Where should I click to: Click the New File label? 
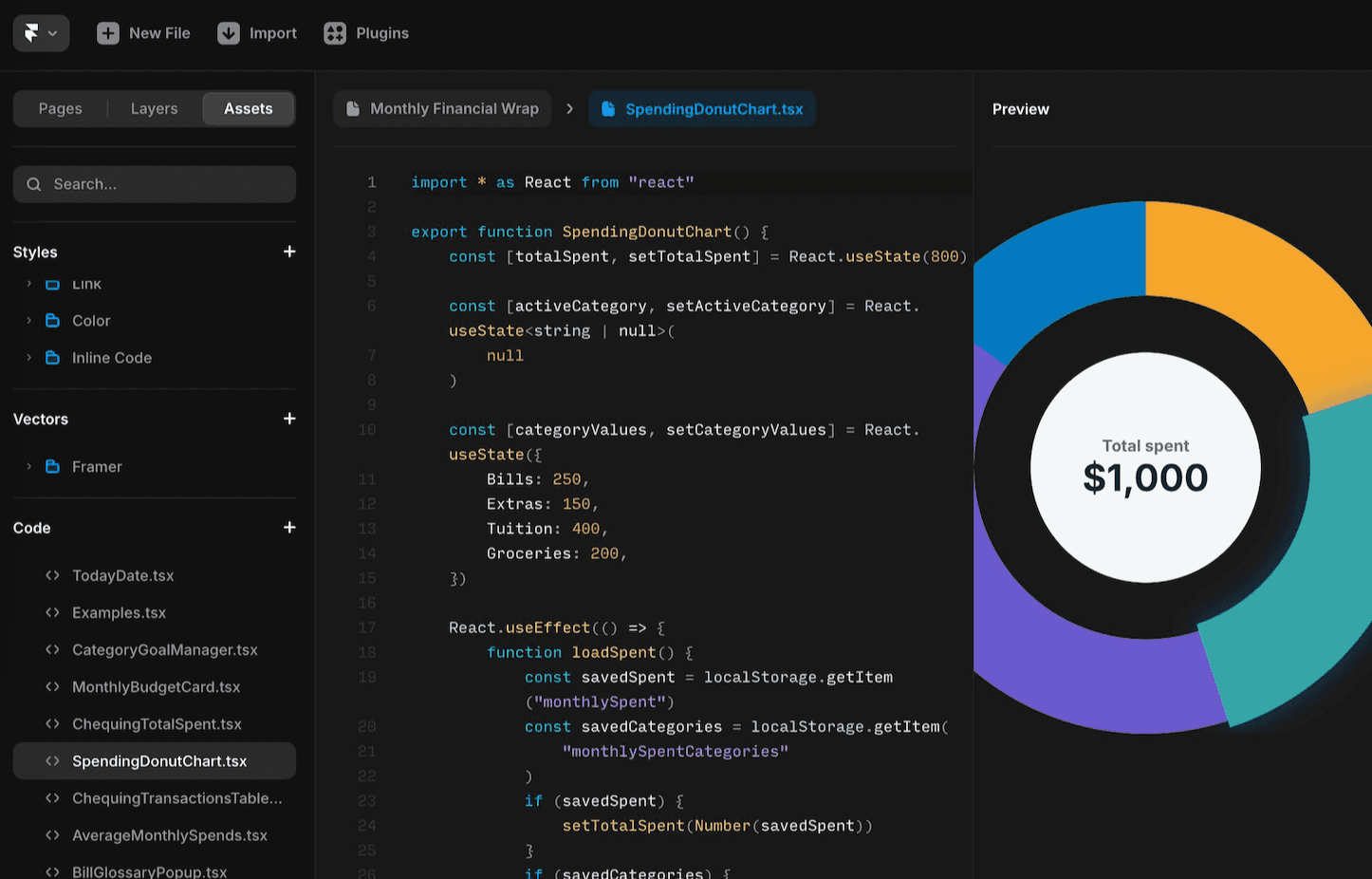click(x=159, y=33)
